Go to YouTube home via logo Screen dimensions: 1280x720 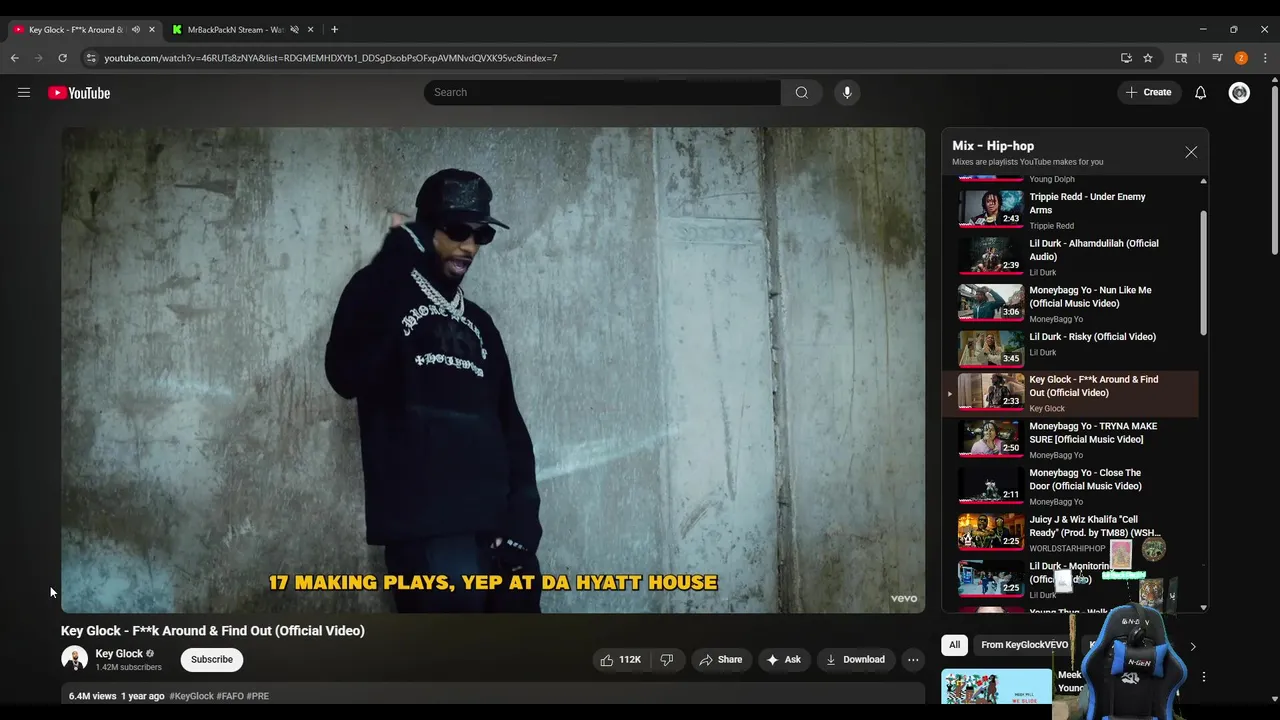coord(79,93)
